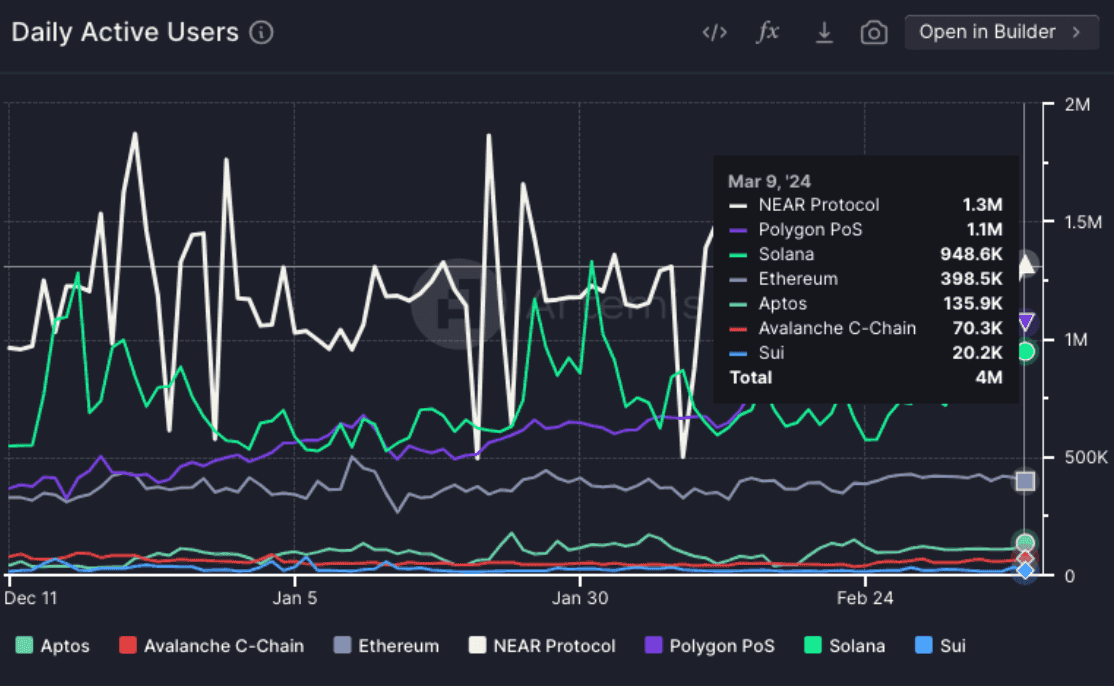Click the Solana 948.6K tooltip value

tap(971, 254)
